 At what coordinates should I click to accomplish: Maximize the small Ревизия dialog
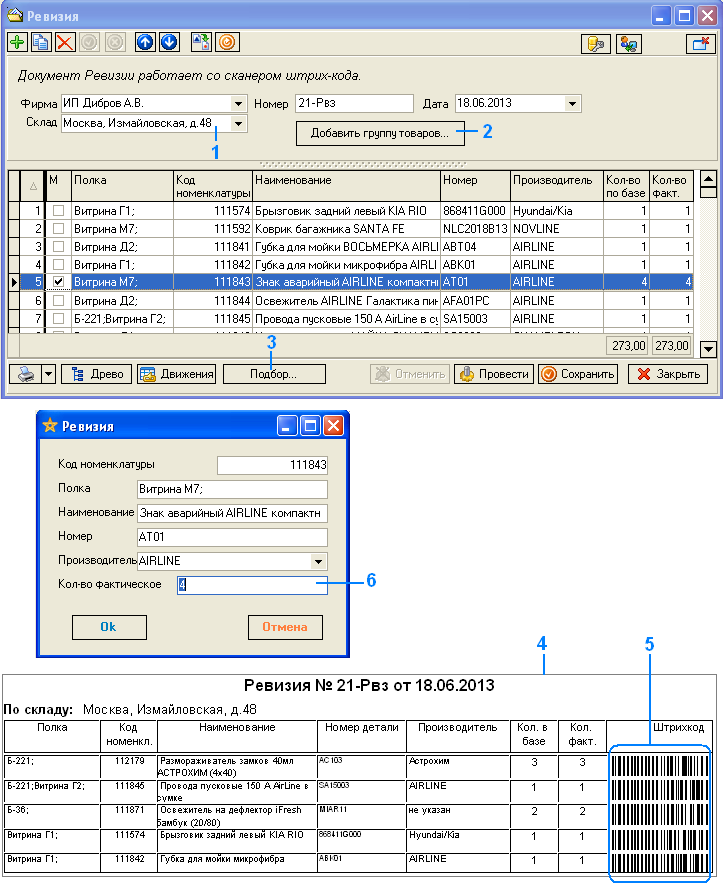(310, 426)
